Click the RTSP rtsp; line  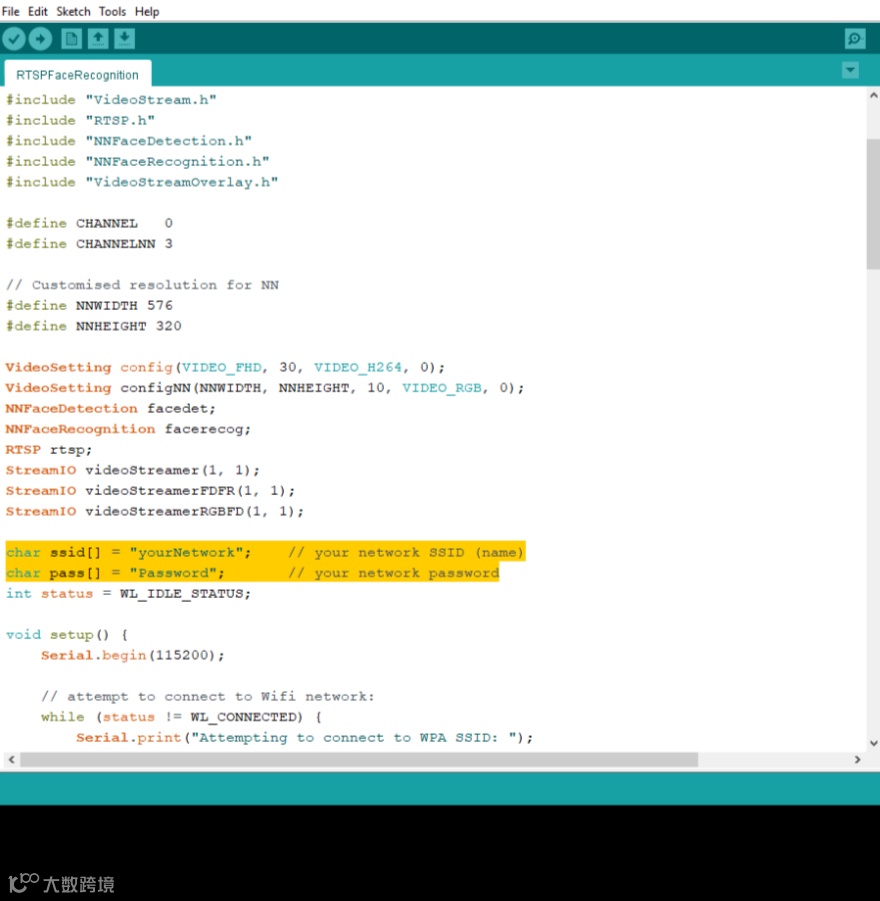[x=49, y=450]
